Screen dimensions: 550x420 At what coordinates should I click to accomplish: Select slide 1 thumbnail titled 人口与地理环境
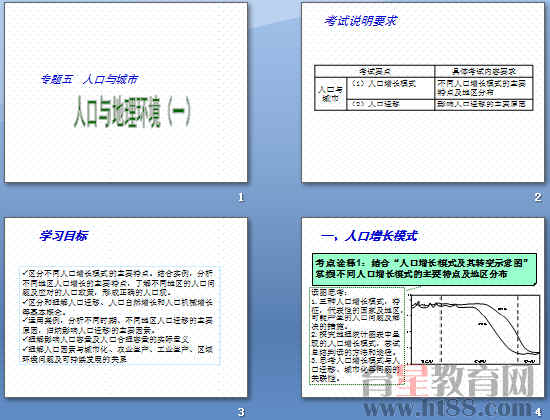pyautogui.click(x=126, y=93)
